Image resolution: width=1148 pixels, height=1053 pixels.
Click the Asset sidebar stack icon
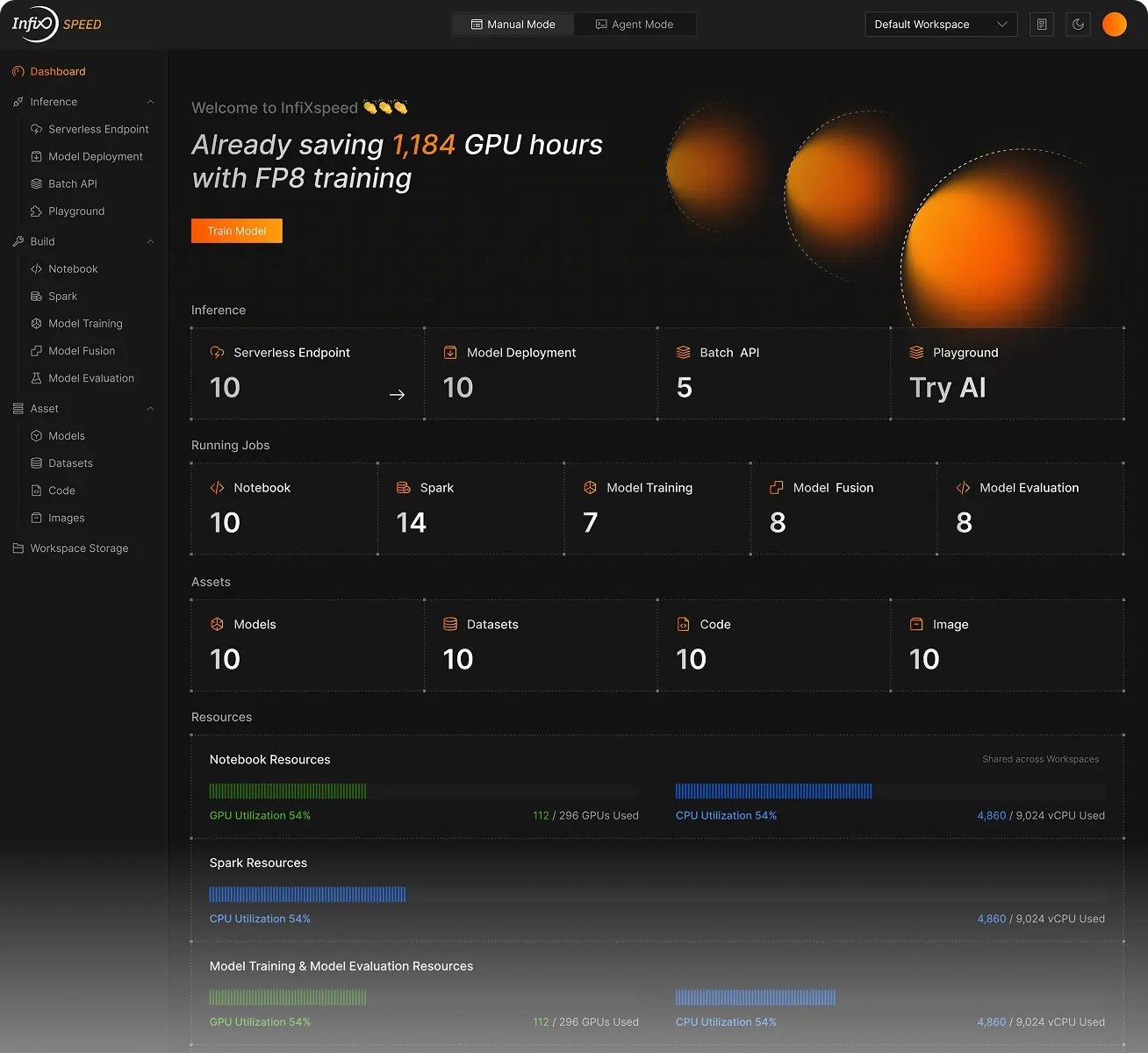(x=18, y=409)
